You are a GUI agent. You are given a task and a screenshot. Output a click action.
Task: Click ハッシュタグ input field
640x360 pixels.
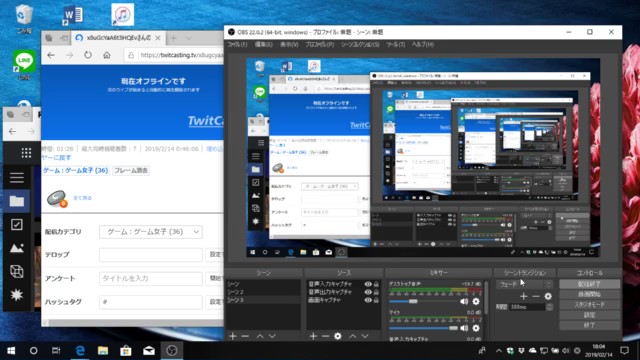click(x=151, y=302)
